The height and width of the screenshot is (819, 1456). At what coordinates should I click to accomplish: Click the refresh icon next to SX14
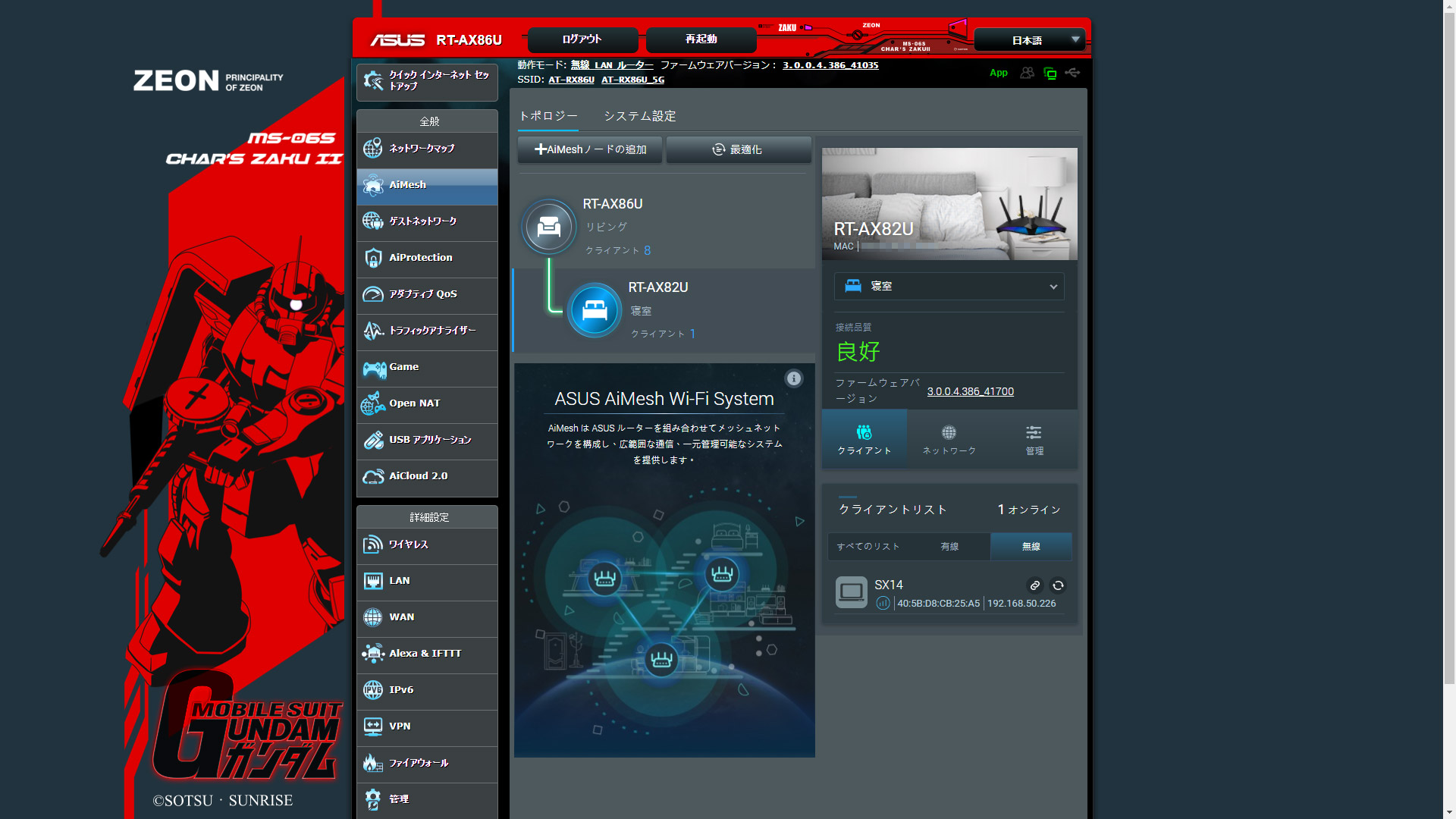(x=1058, y=585)
